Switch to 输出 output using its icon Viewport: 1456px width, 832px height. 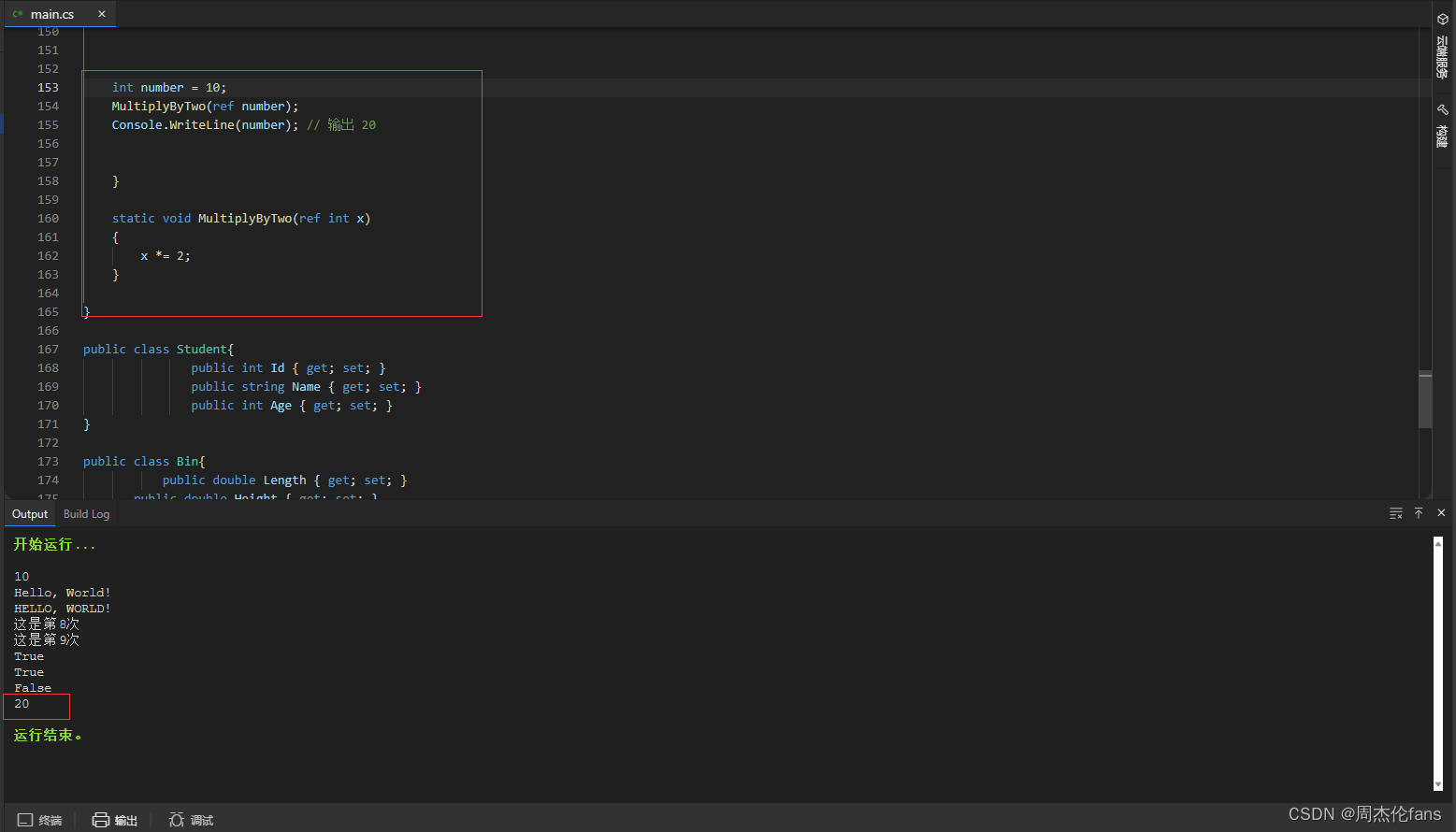[100, 819]
